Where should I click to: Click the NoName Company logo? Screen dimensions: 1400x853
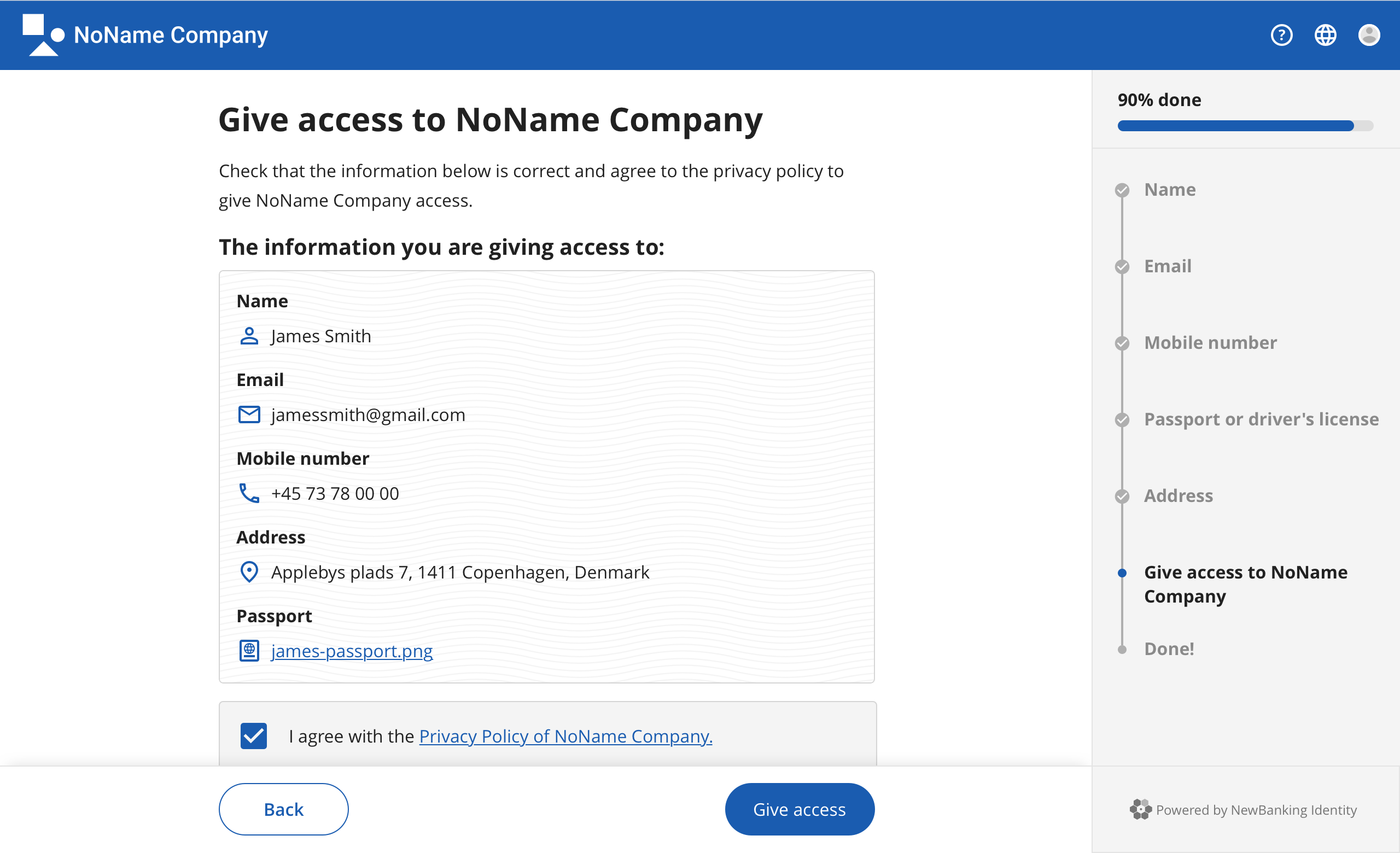43,35
